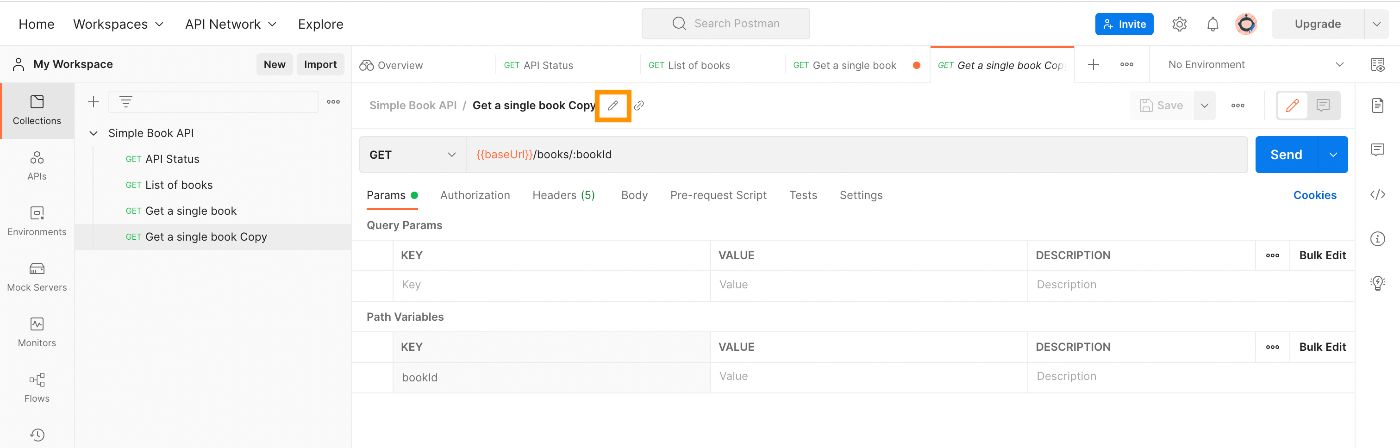Open collections panel three-dot options
Screen dimensions: 1400x448
333,101
